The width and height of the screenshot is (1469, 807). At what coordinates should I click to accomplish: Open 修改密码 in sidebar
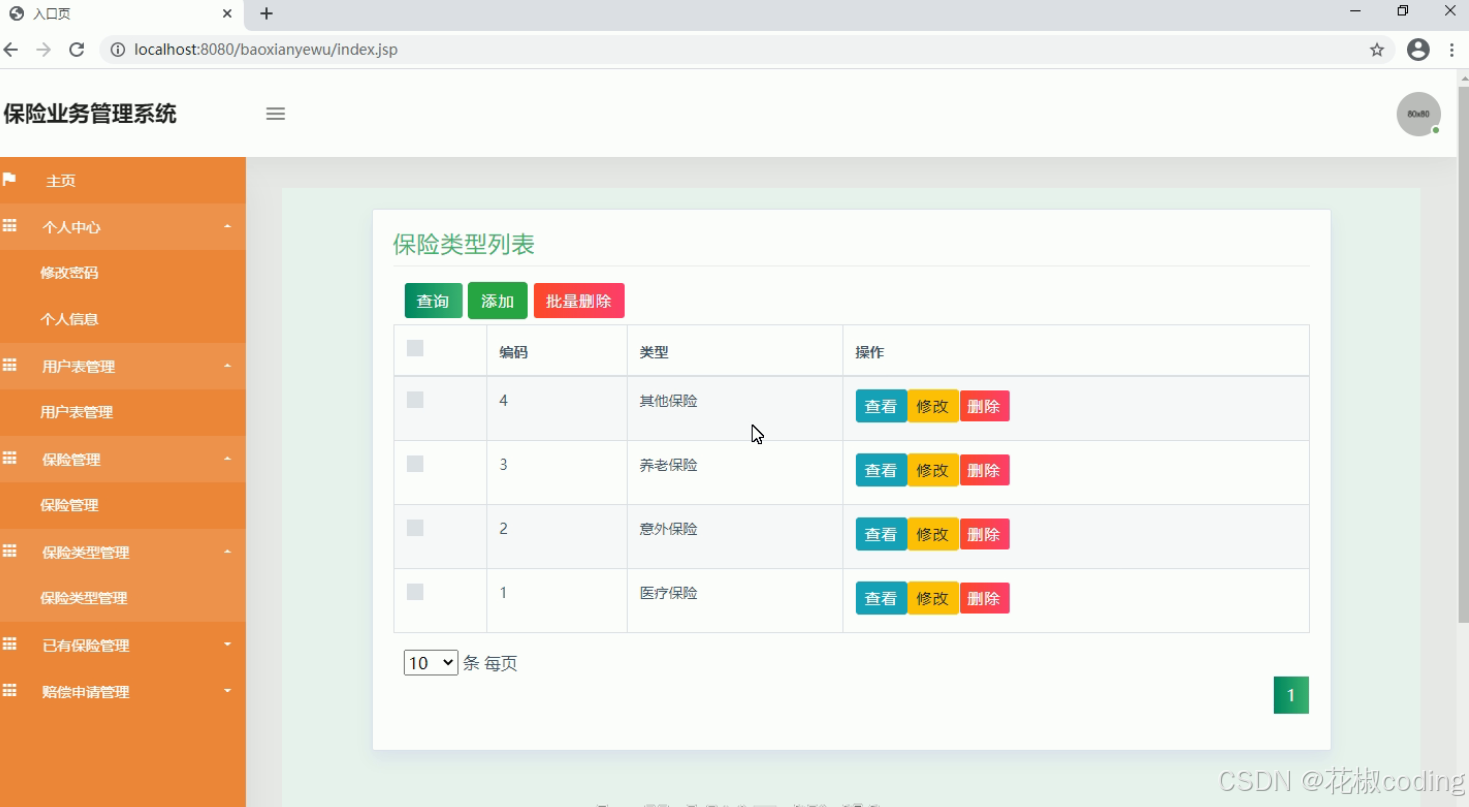pos(69,273)
